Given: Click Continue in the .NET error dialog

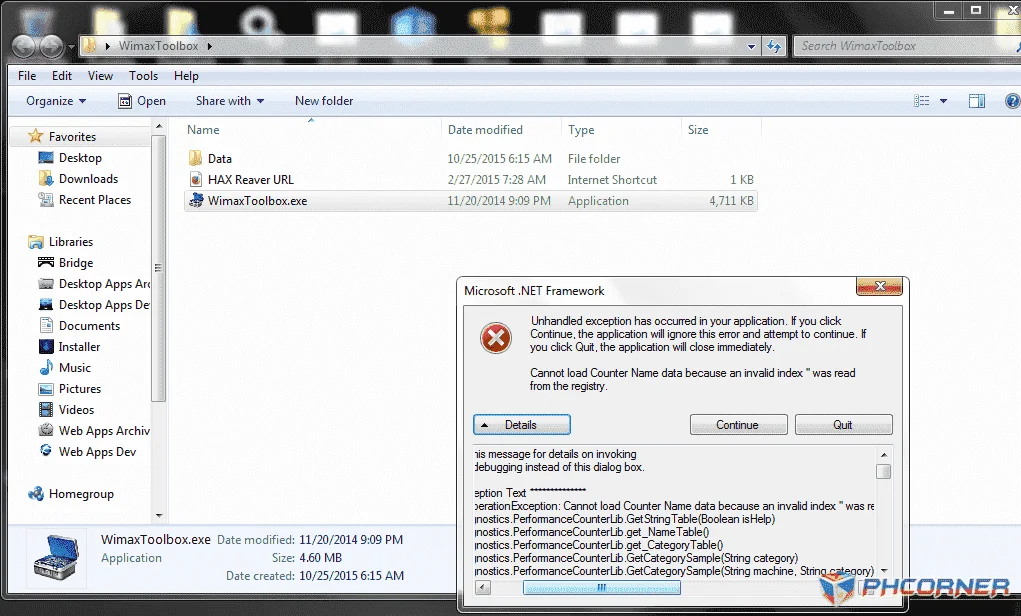Looking at the screenshot, I should (738, 425).
